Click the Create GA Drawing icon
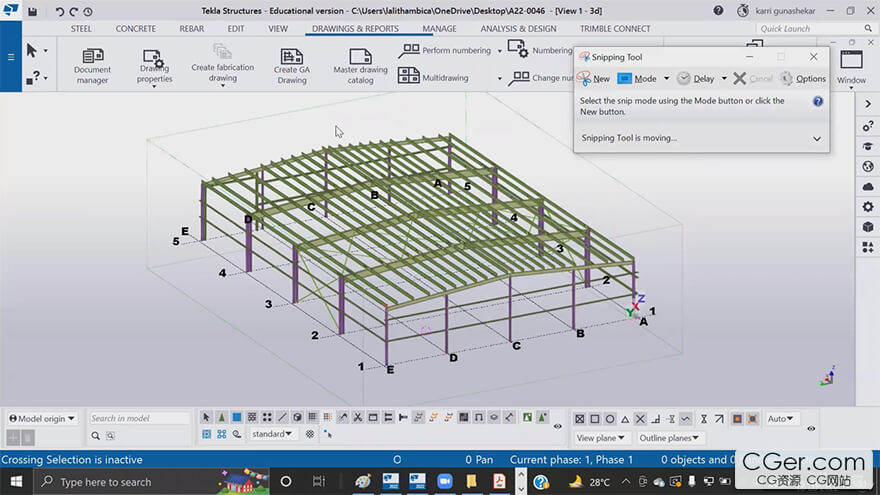This screenshot has height=495, width=880. (292, 66)
